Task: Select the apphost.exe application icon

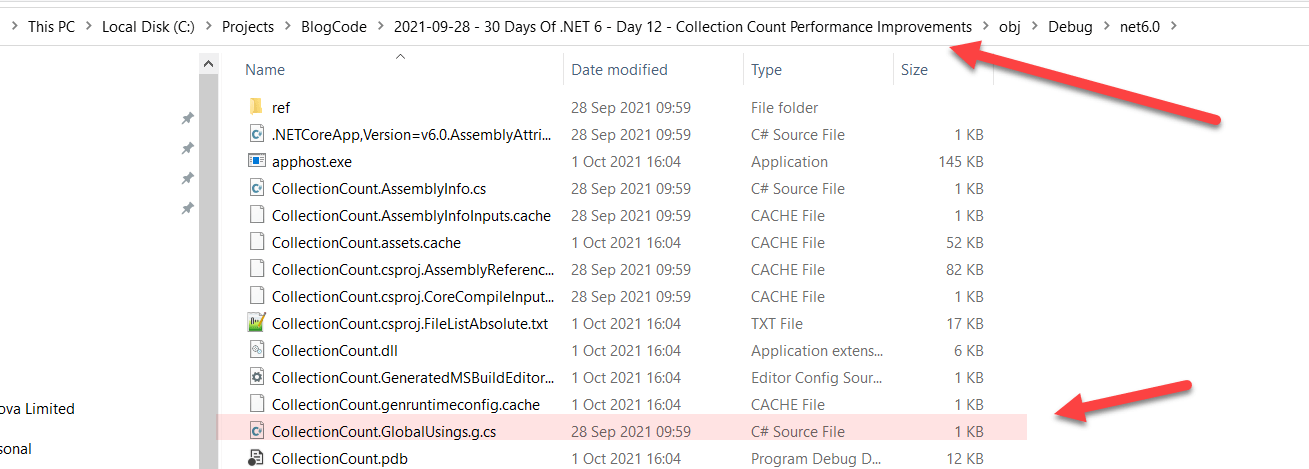Action: click(255, 161)
